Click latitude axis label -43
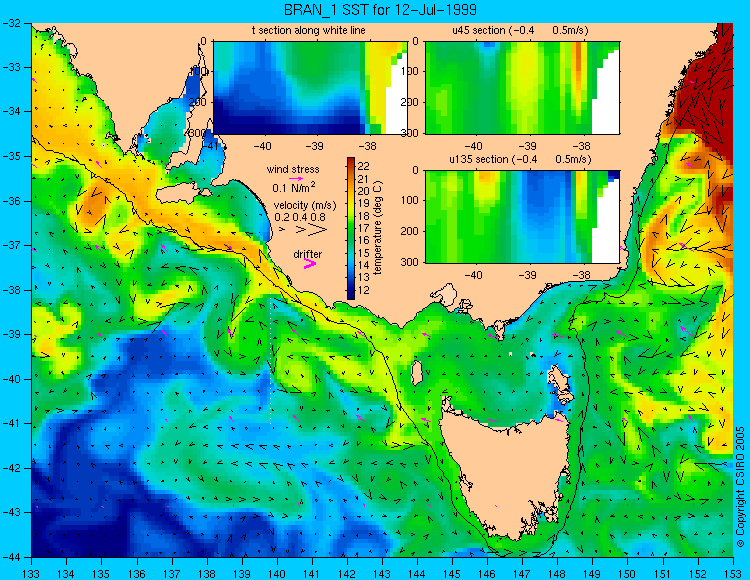750x580 pixels. point(11,513)
